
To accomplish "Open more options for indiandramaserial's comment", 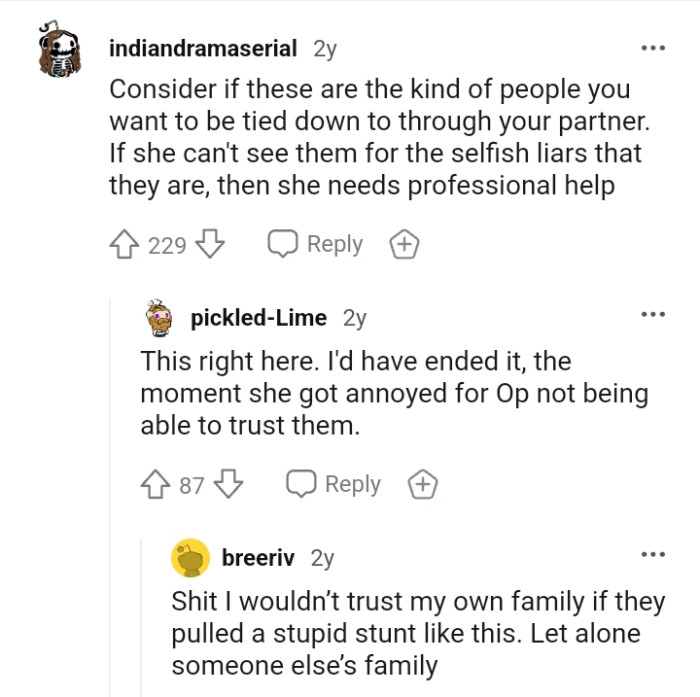I will point(653,48).
